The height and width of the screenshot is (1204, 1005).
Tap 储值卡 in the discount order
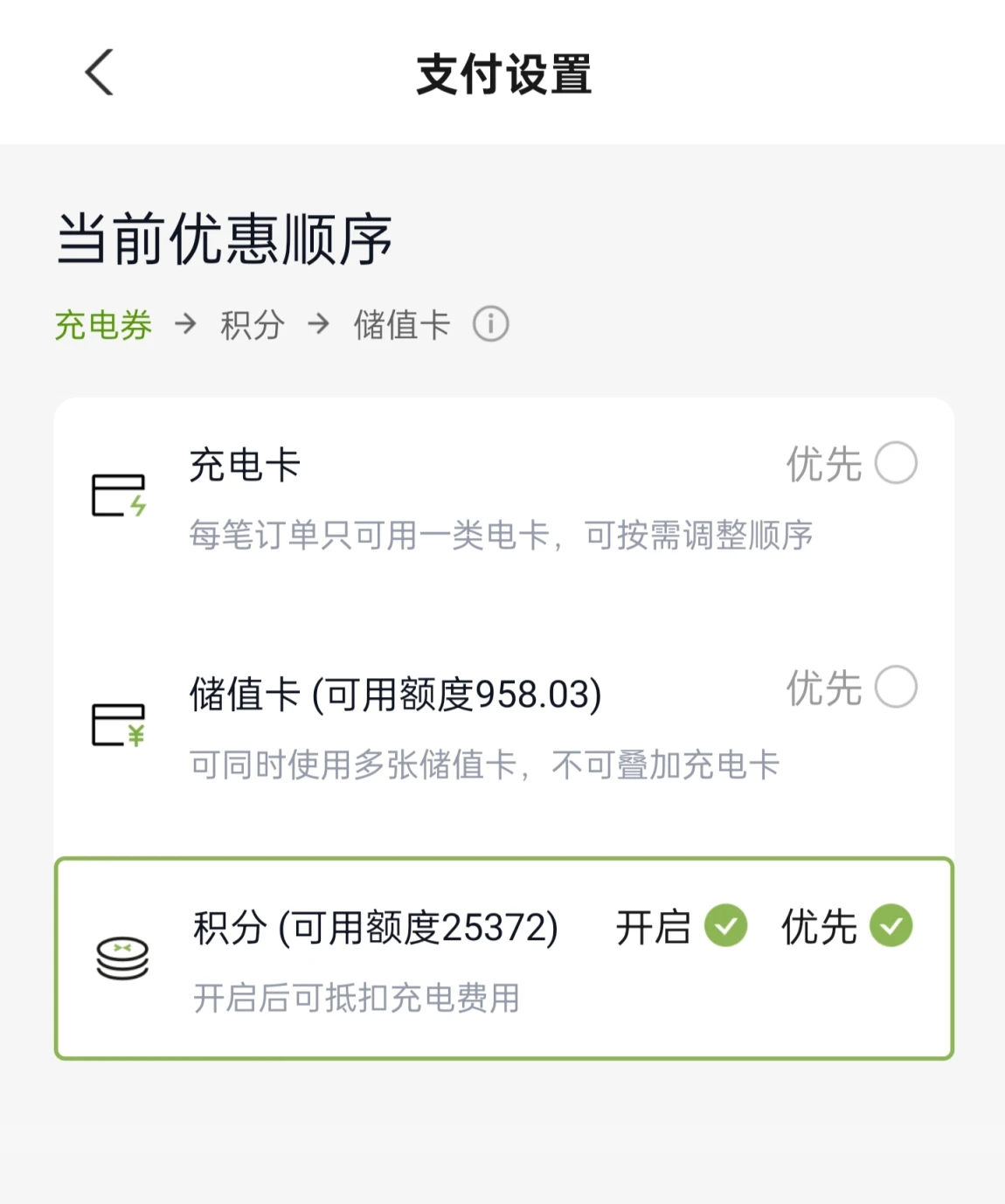(402, 325)
